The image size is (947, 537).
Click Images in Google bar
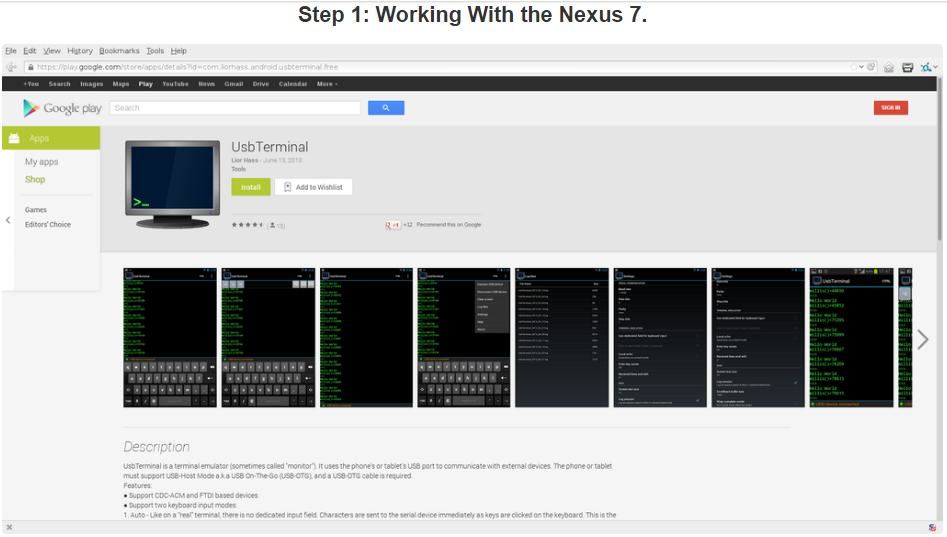[x=91, y=84]
